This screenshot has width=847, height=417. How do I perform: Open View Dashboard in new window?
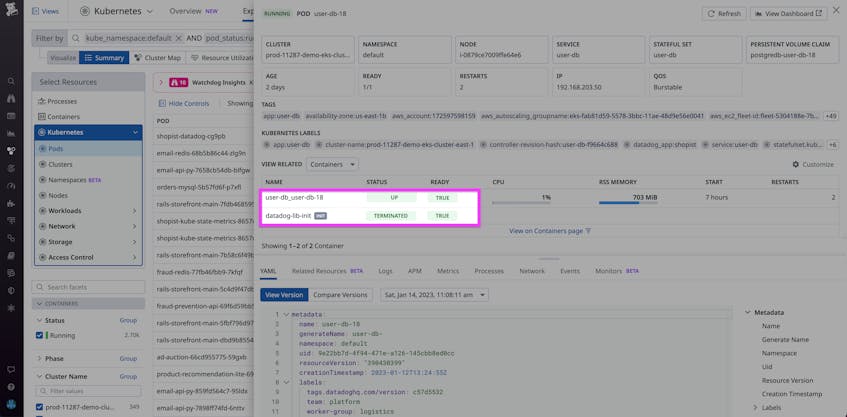[x=788, y=14]
